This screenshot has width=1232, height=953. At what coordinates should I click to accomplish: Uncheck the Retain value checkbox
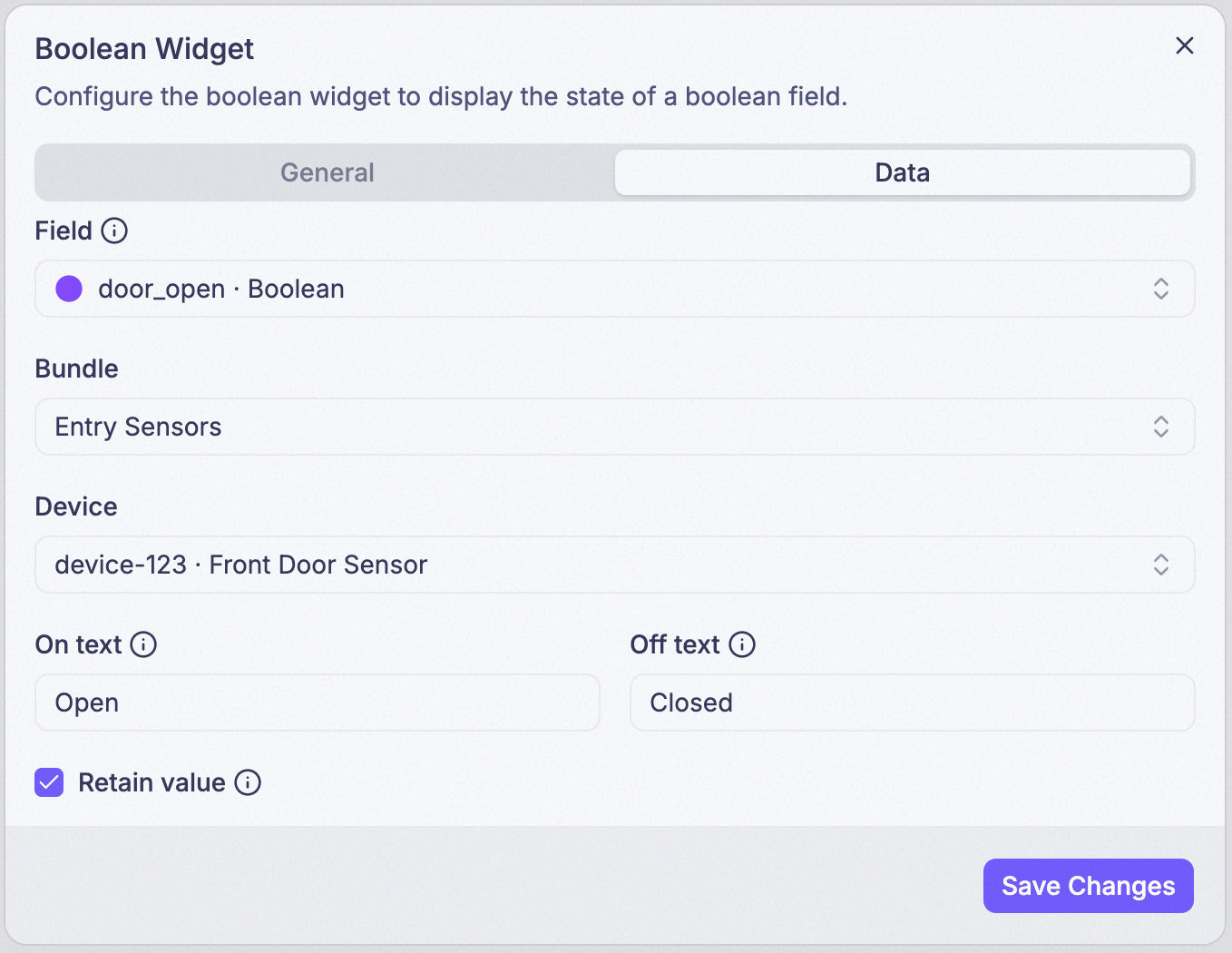pyautogui.click(x=49, y=782)
